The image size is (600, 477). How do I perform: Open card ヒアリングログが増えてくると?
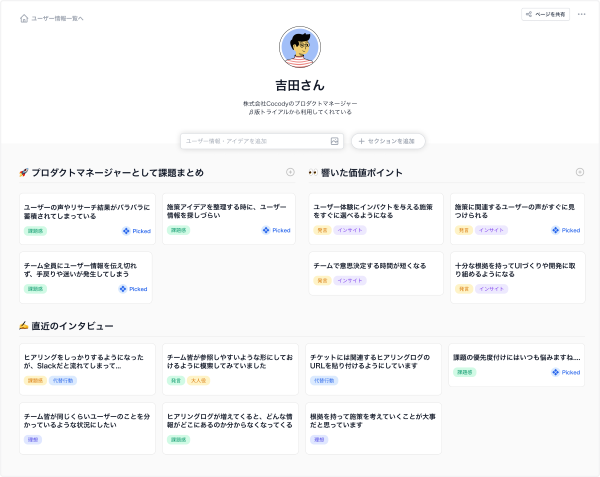[230, 428]
